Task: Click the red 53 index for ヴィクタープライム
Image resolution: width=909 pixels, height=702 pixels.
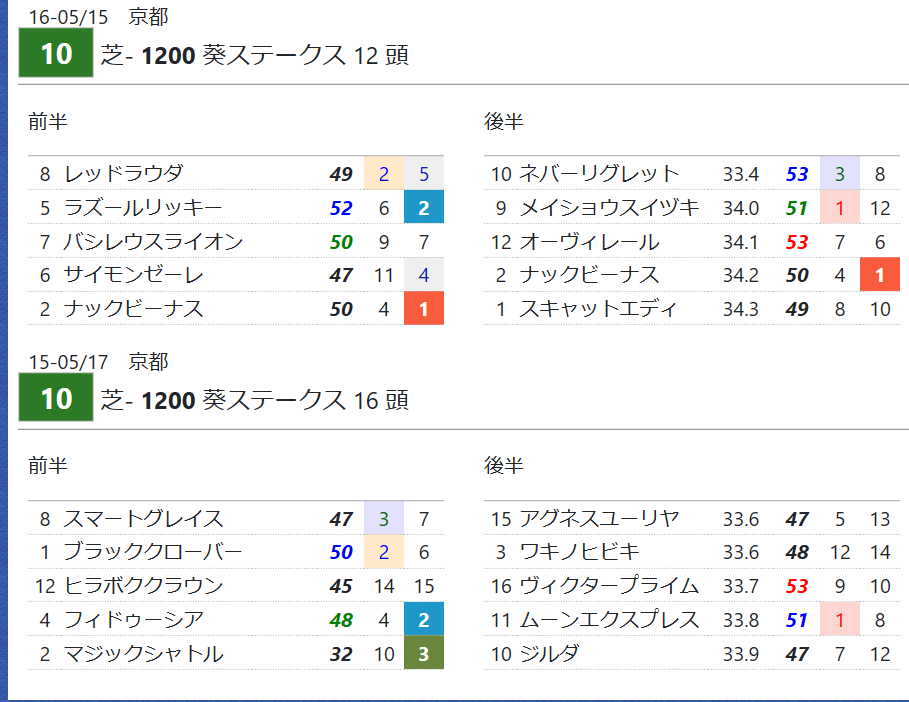Action: tap(797, 586)
